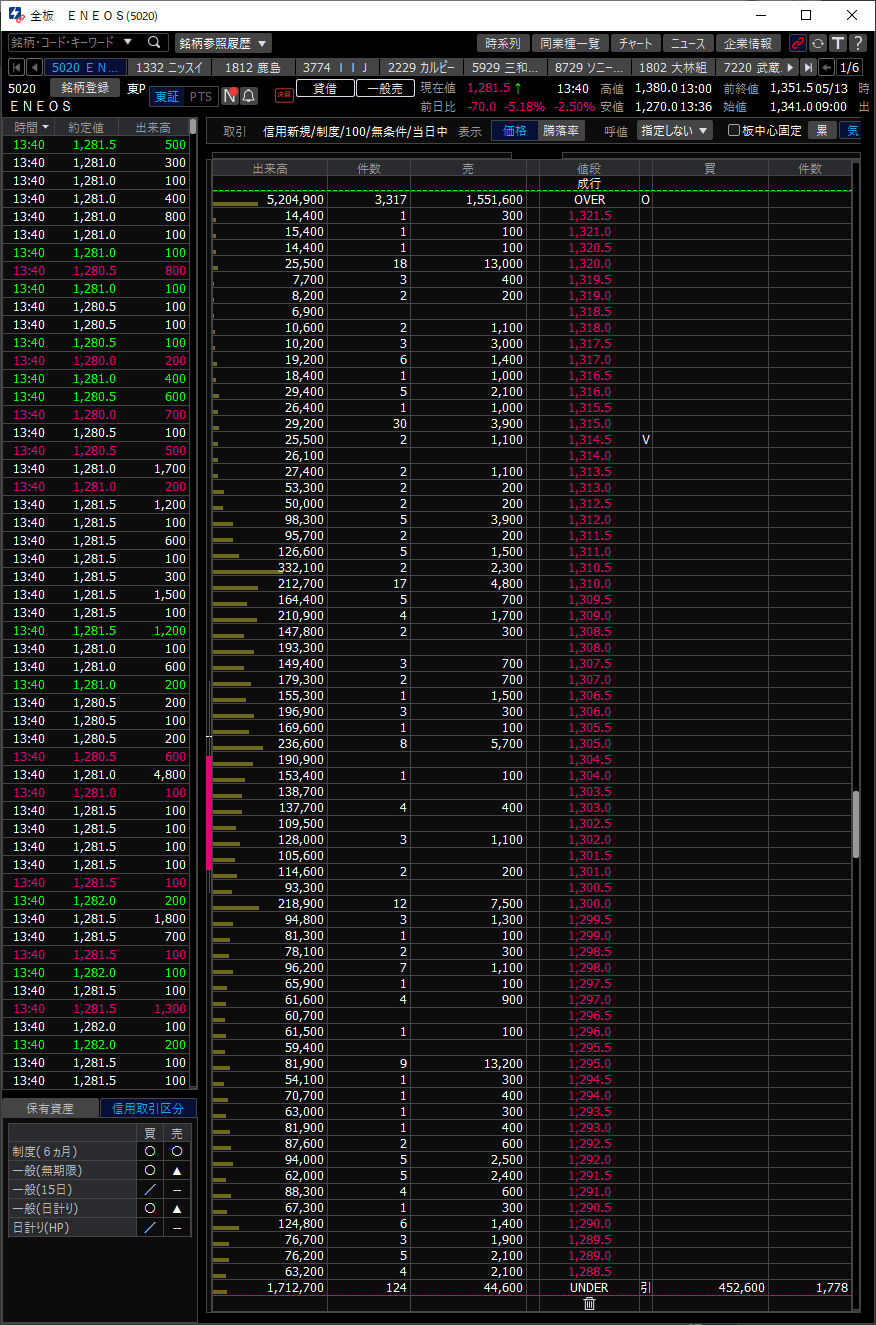Switch to 信用取引区分 tab

(148, 1108)
